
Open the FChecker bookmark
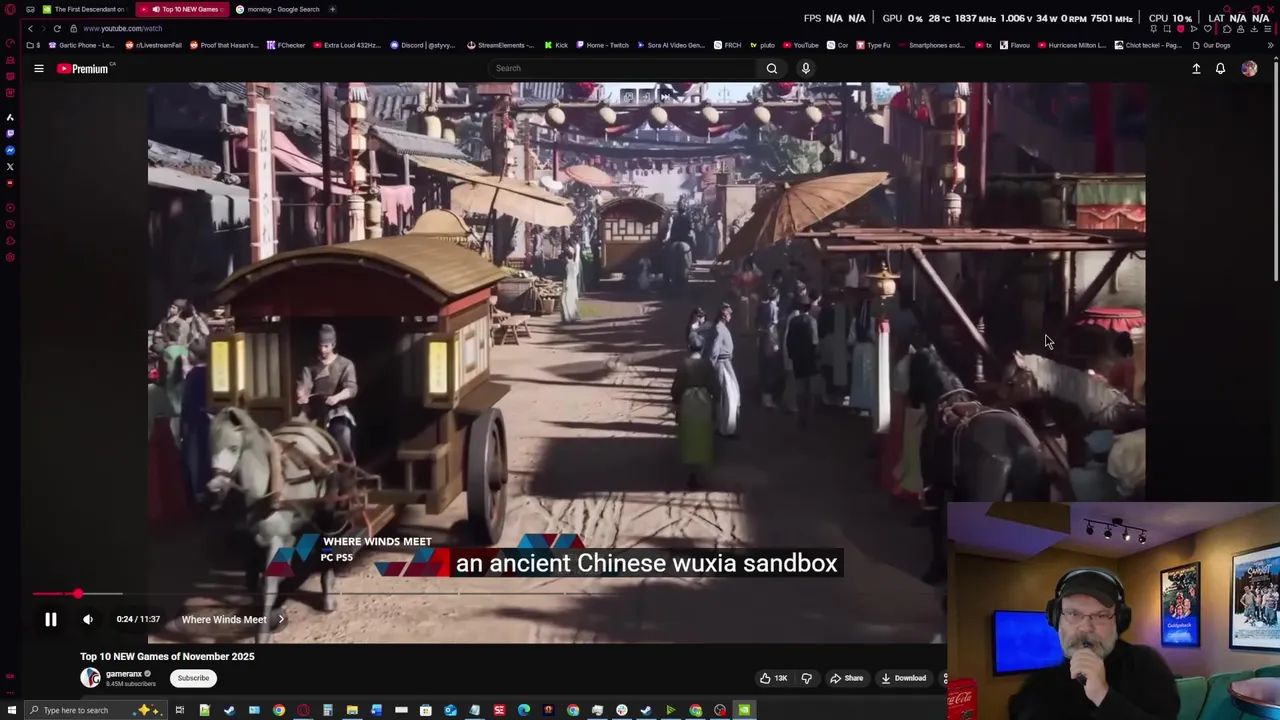point(286,45)
